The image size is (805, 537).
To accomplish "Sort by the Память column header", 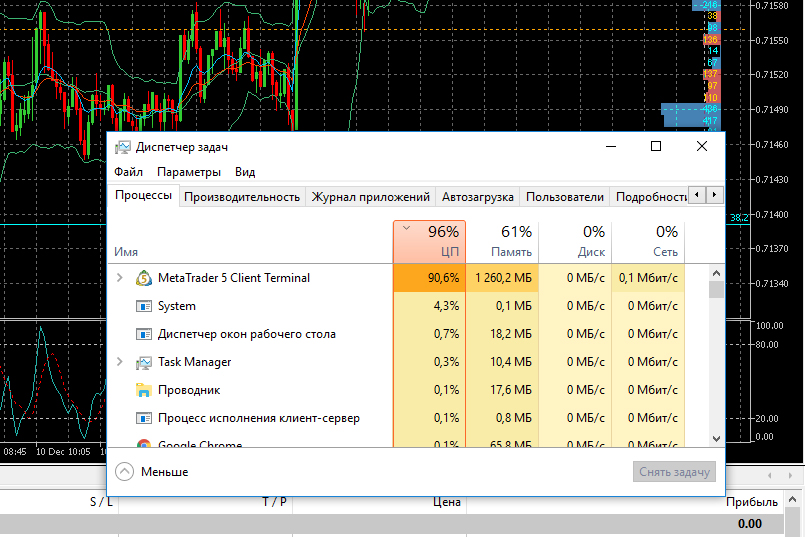I will pos(502,242).
